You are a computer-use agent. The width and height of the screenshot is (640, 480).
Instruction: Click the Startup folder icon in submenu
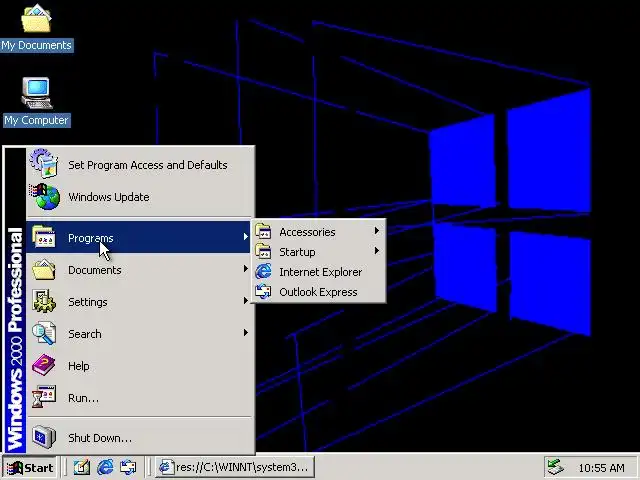263,251
